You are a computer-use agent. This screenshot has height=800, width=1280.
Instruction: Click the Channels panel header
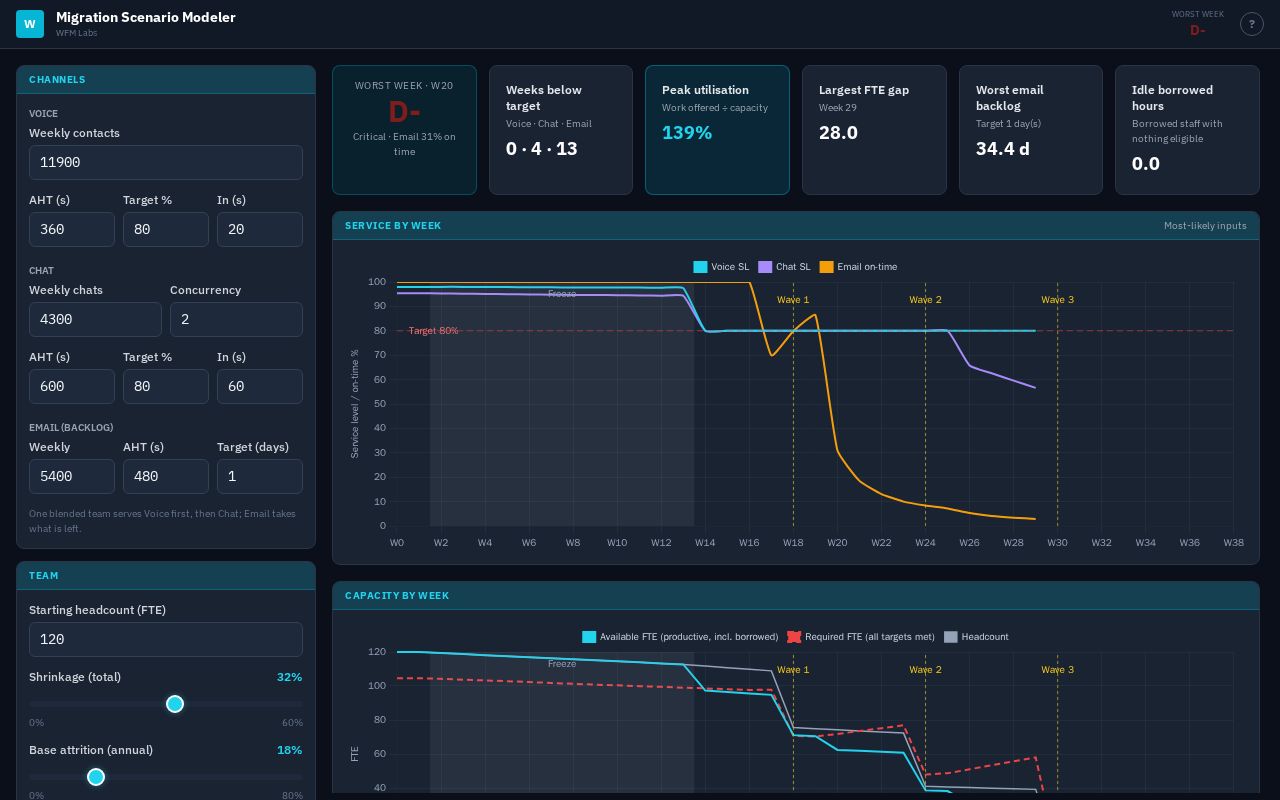point(166,80)
